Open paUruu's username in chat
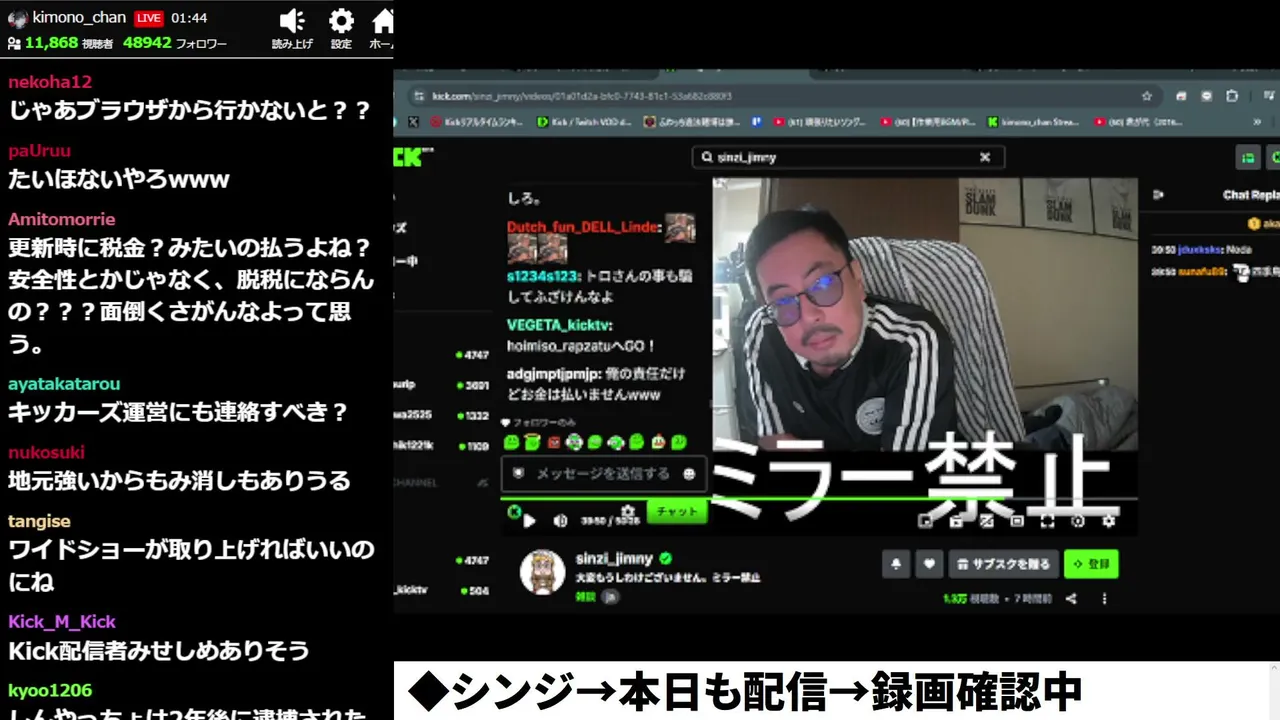The image size is (1280, 720). point(40,151)
